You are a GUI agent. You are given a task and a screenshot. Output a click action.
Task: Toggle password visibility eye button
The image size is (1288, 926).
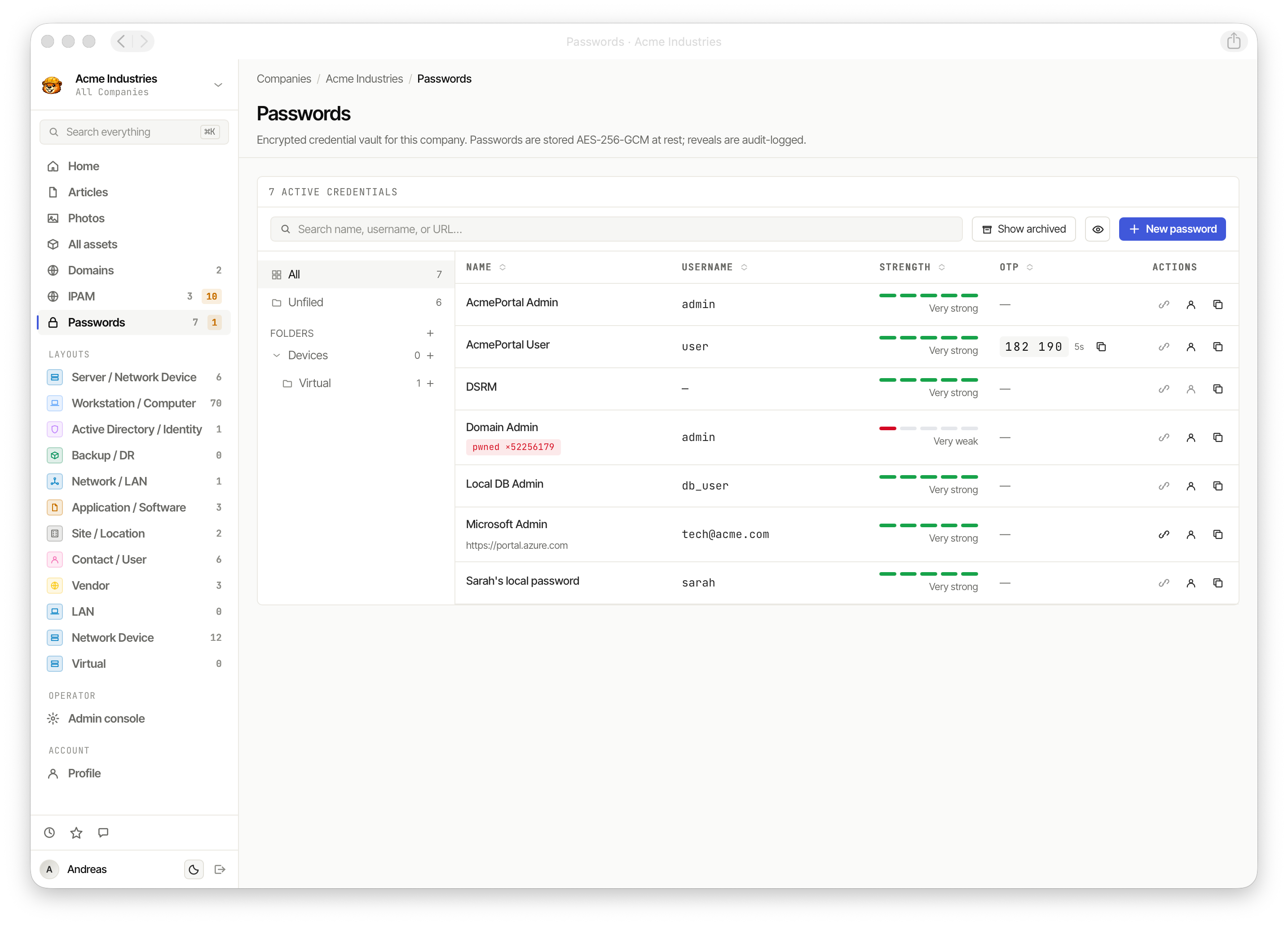click(1097, 229)
